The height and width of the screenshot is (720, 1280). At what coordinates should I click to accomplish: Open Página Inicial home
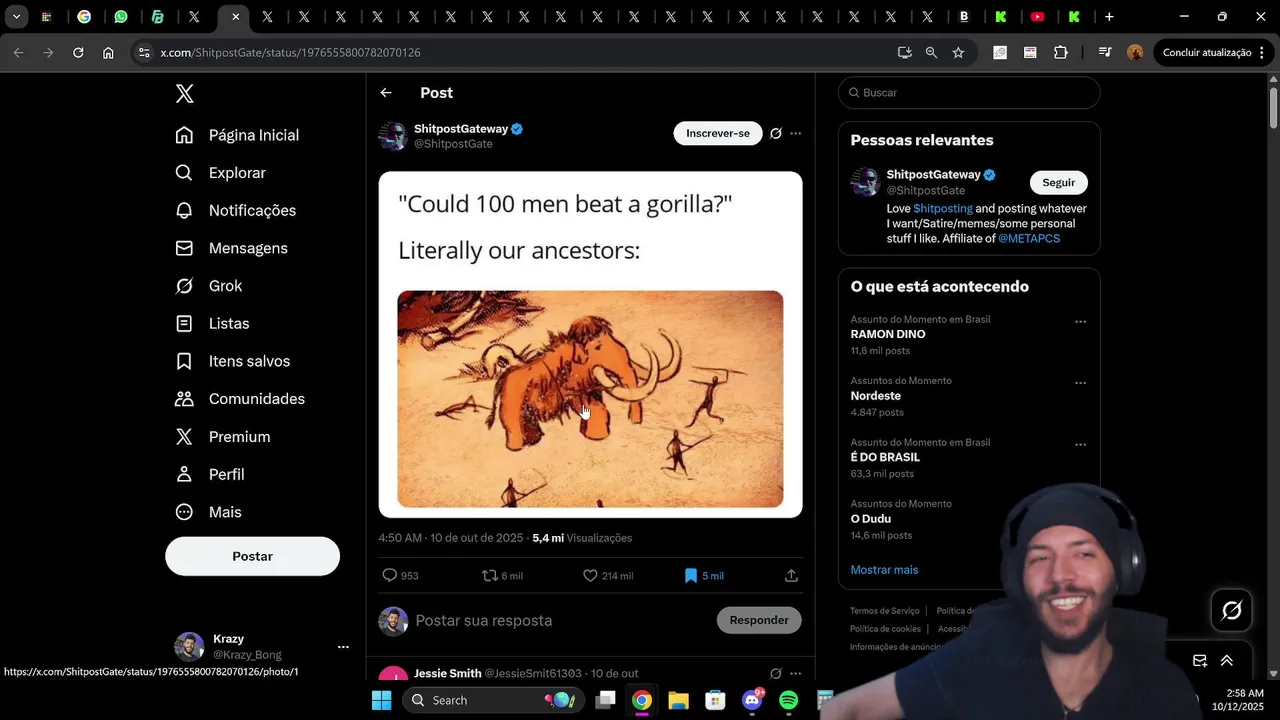tap(237, 135)
